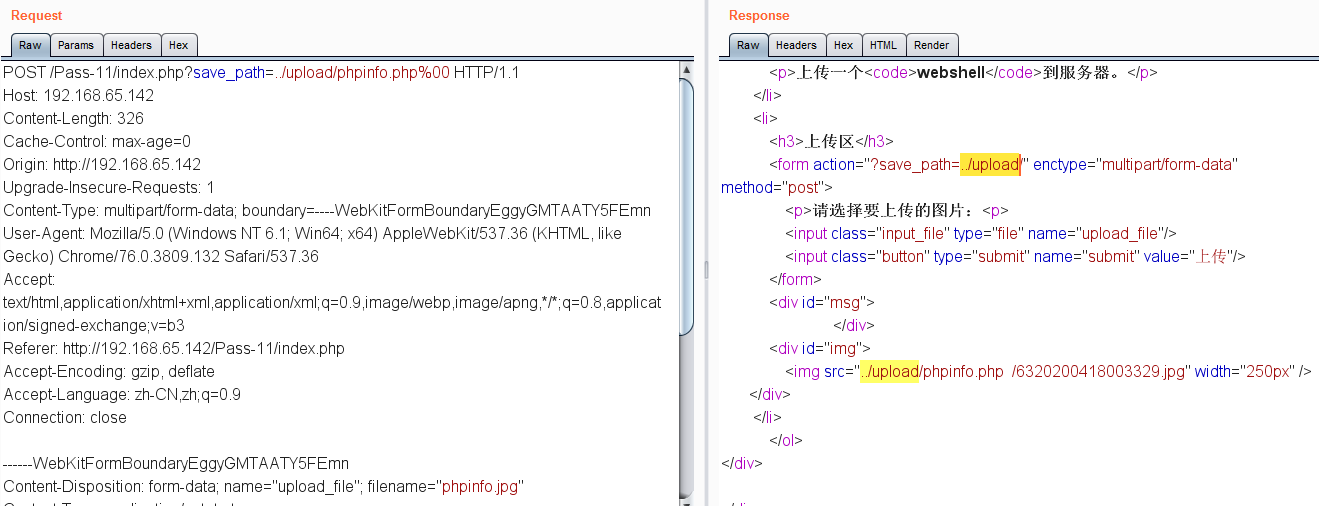Open the Response Headers tab
The height and width of the screenshot is (506, 1319).
coord(796,45)
